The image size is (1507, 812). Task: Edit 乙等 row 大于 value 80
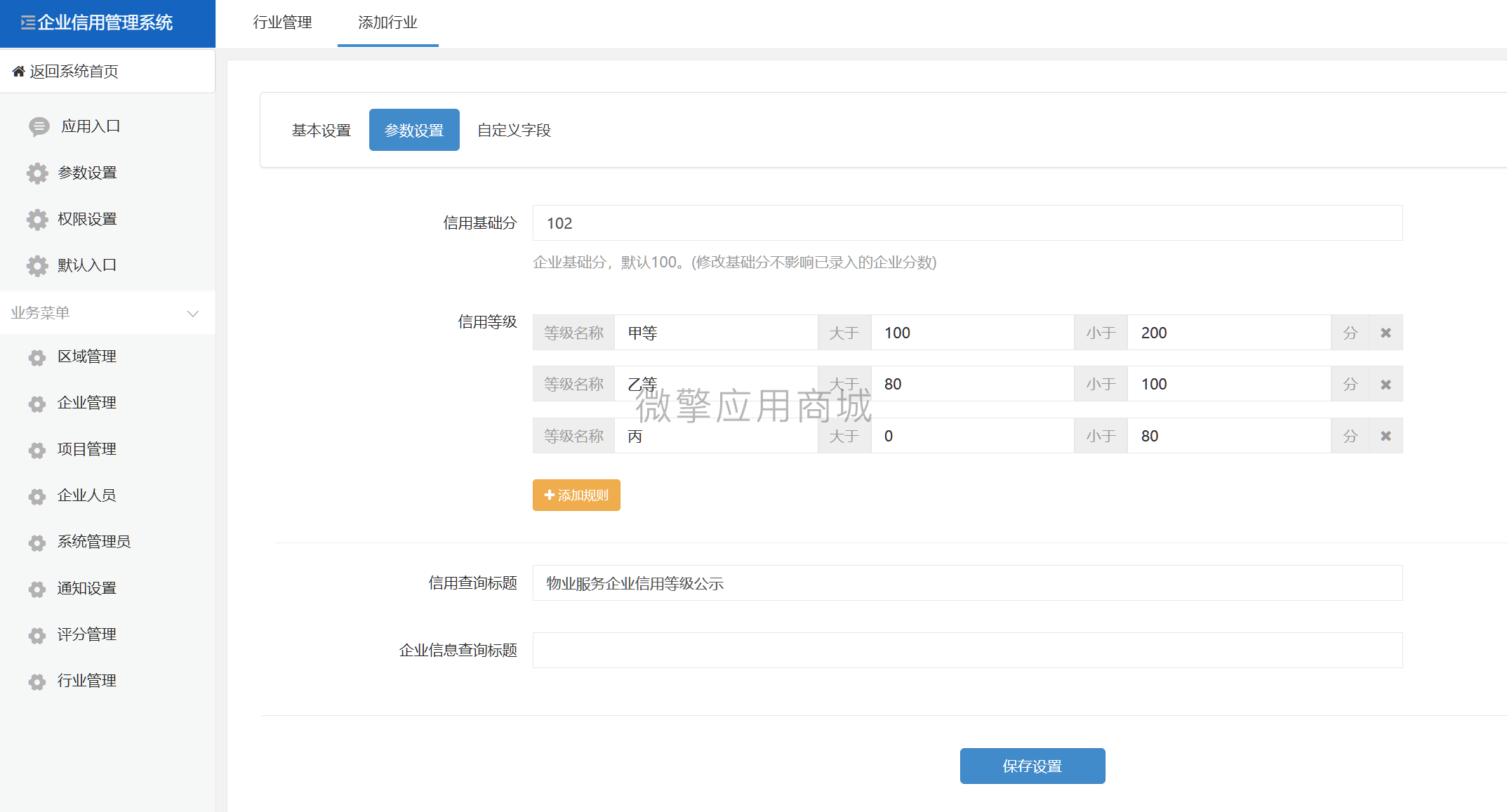coord(973,384)
